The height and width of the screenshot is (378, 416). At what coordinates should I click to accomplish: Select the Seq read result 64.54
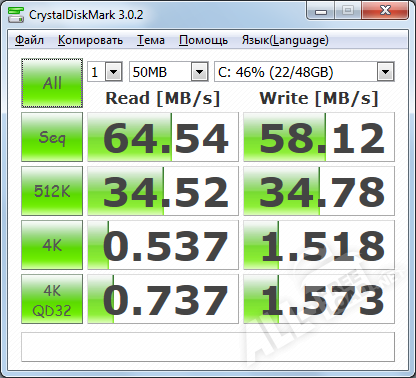tap(163, 137)
